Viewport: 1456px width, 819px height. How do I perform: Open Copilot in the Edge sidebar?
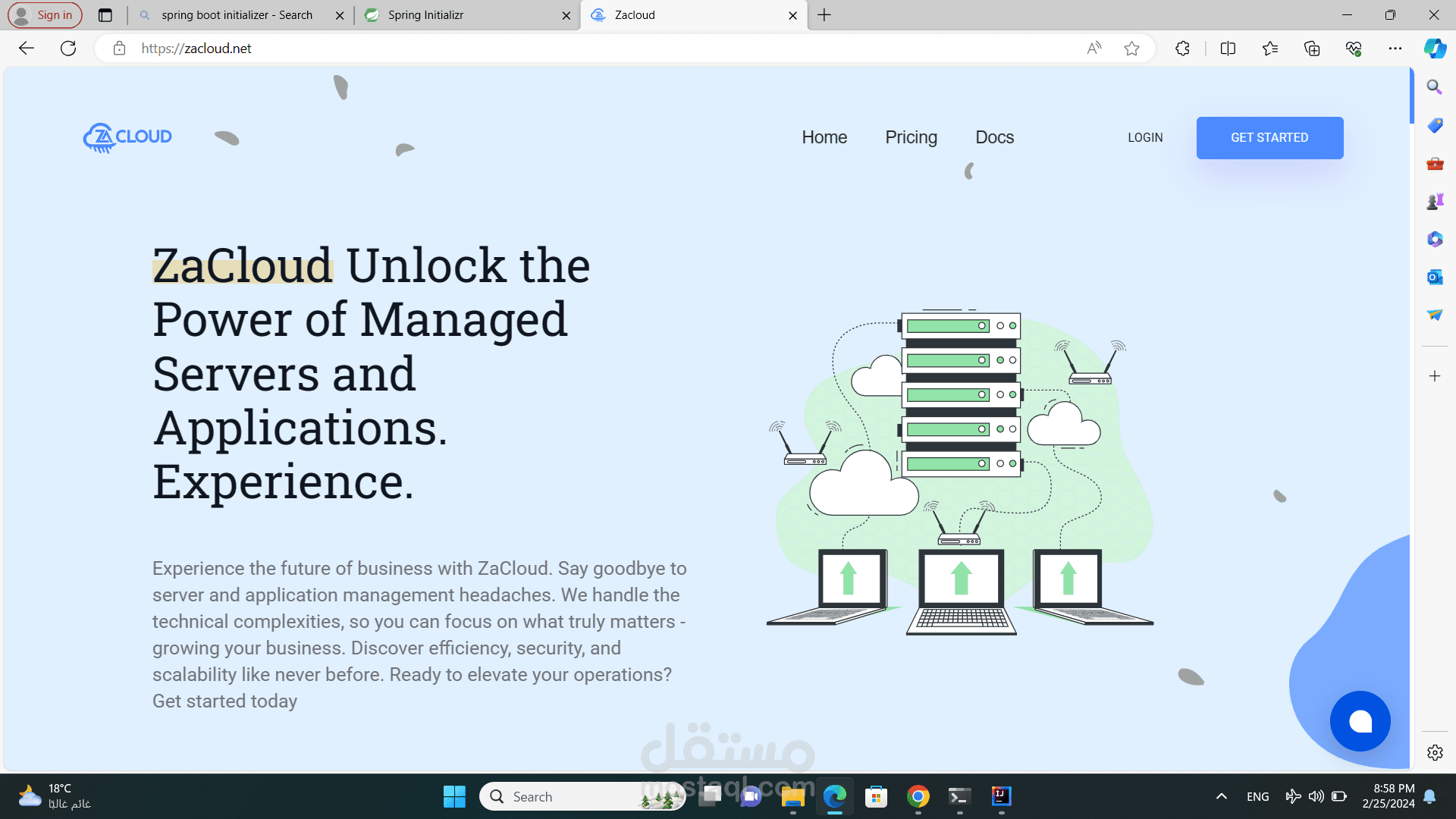pos(1435,48)
